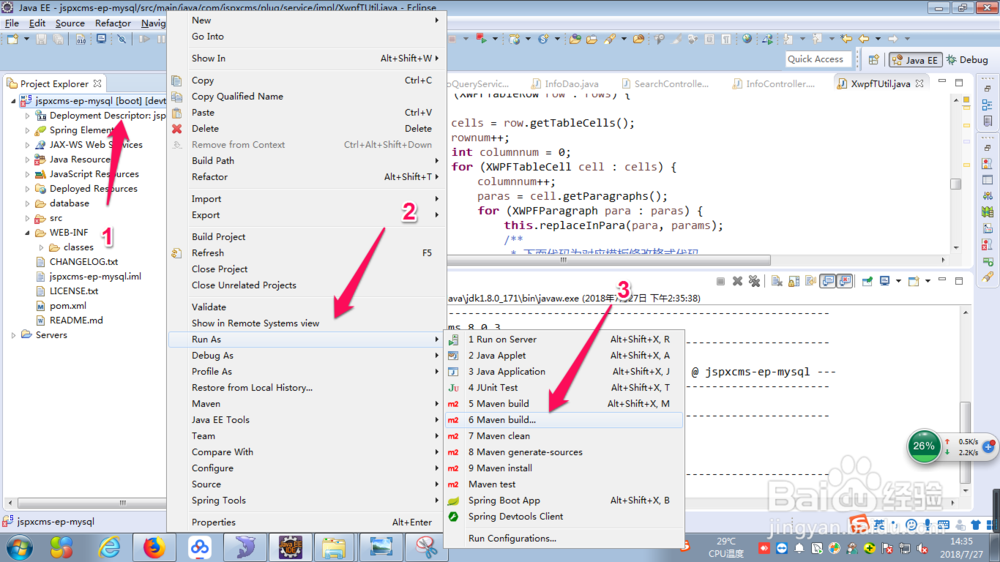Viewport: 1000px width, 562px height.
Task: Expand the classes folder
Action: [41, 248]
